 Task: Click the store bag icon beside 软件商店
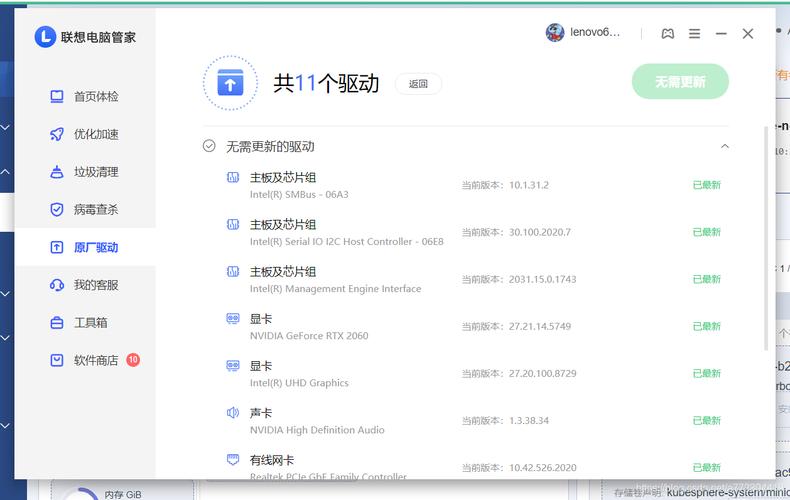(57, 360)
